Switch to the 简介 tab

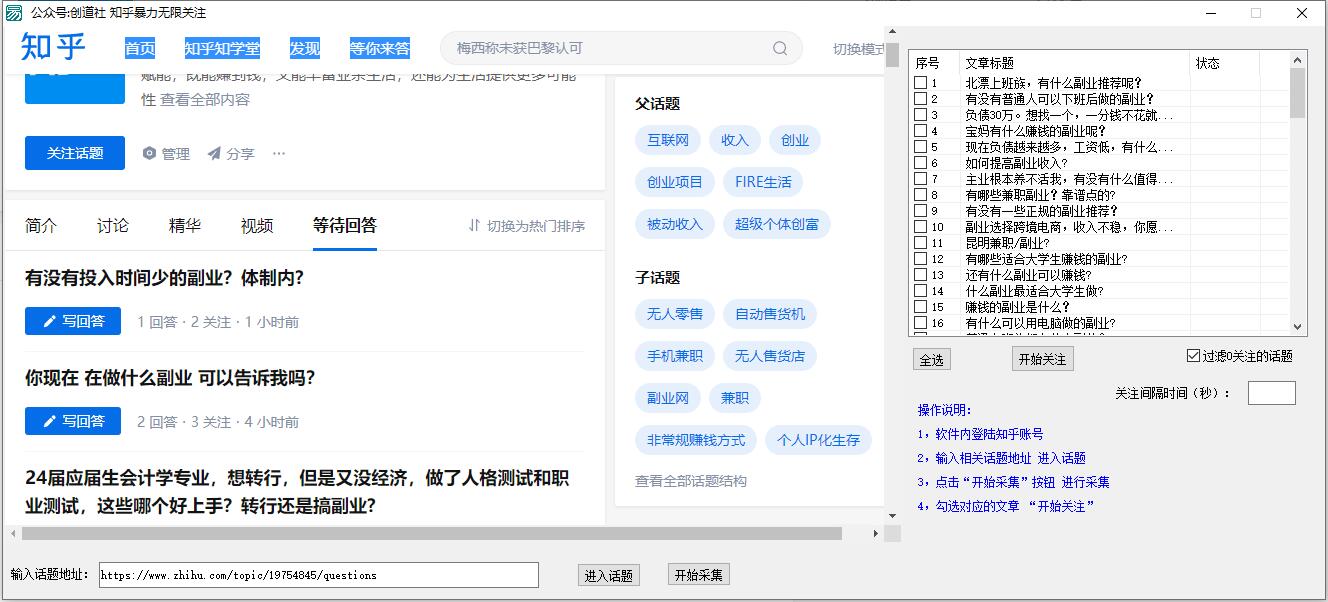click(x=41, y=226)
